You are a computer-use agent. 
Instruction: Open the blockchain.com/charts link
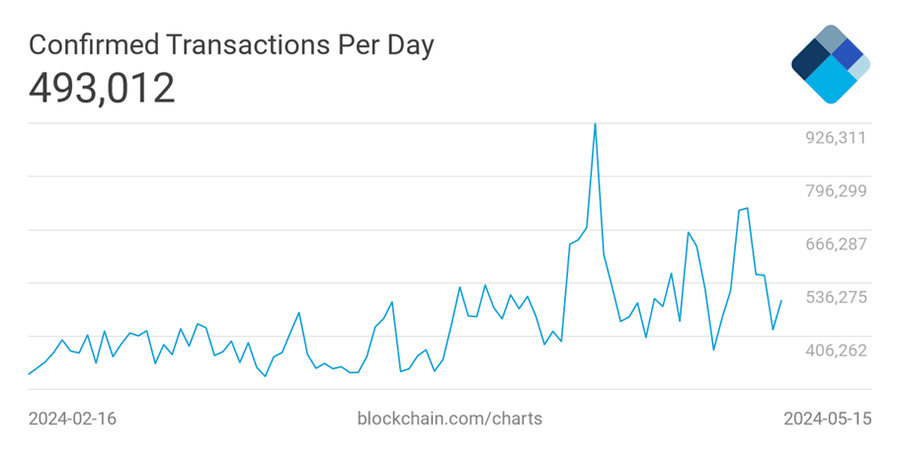449,418
